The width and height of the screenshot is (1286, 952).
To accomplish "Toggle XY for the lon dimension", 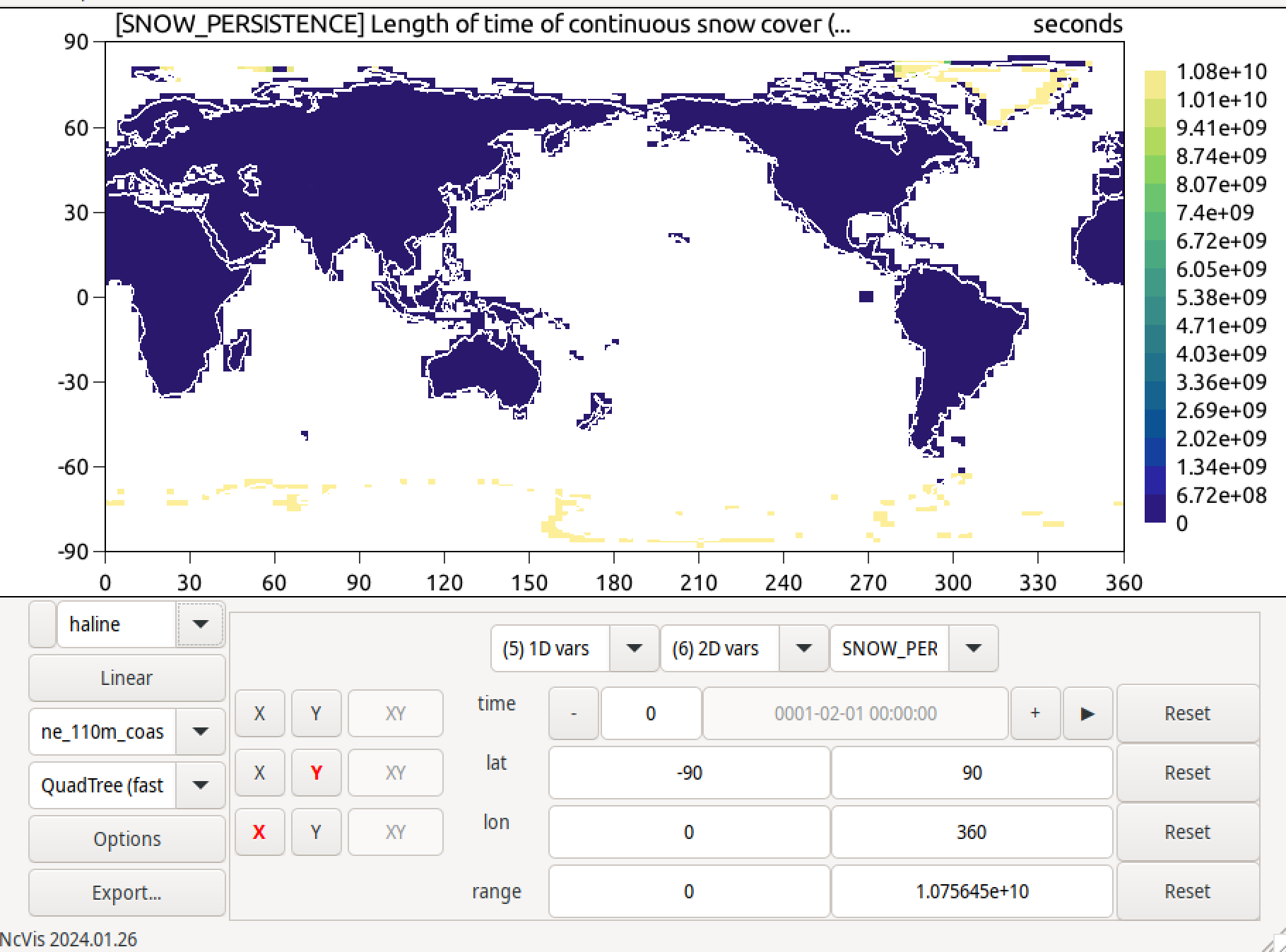I will click(x=395, y=832).
